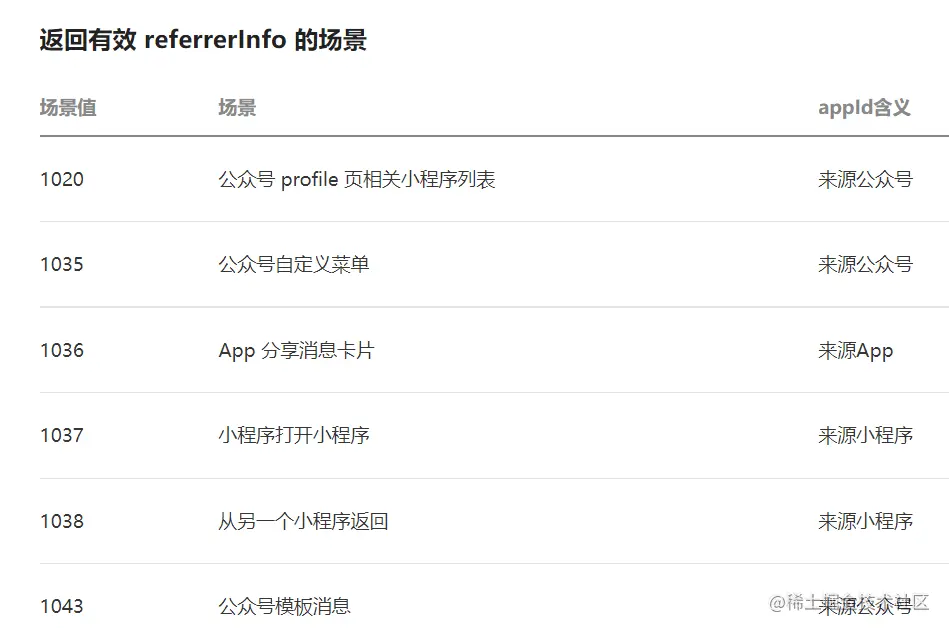Click the 公众号自定义菜单 scene cell
Viewport: 949px width, 632px height.
294,265
